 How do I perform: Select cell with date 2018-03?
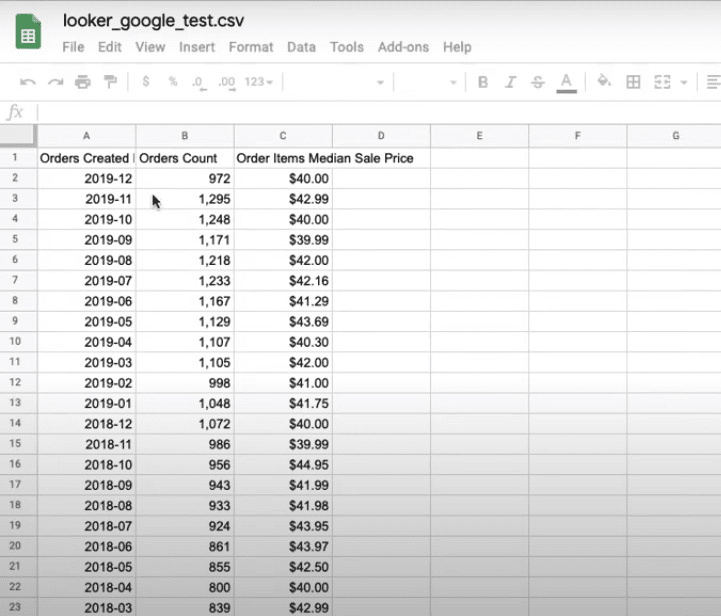(86, 607)
